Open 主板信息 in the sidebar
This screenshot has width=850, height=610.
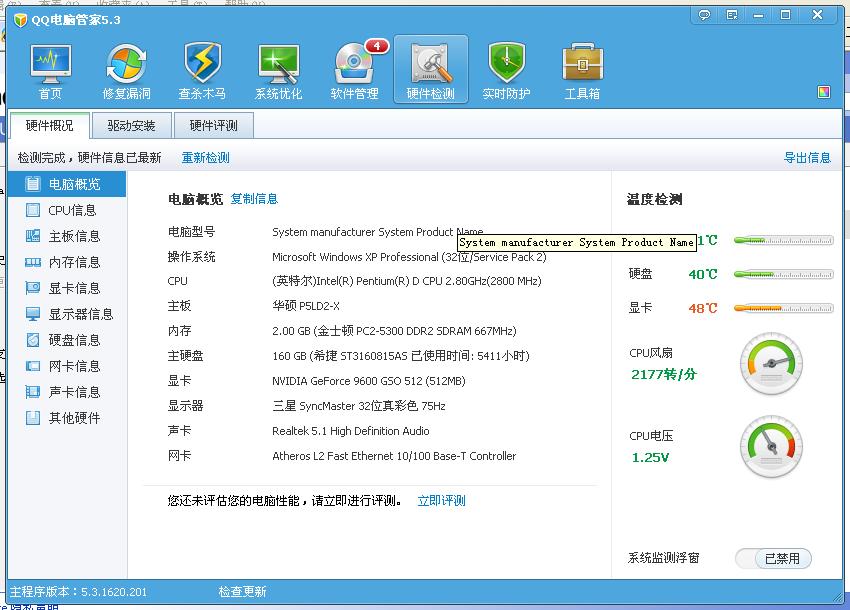[67, 236]
